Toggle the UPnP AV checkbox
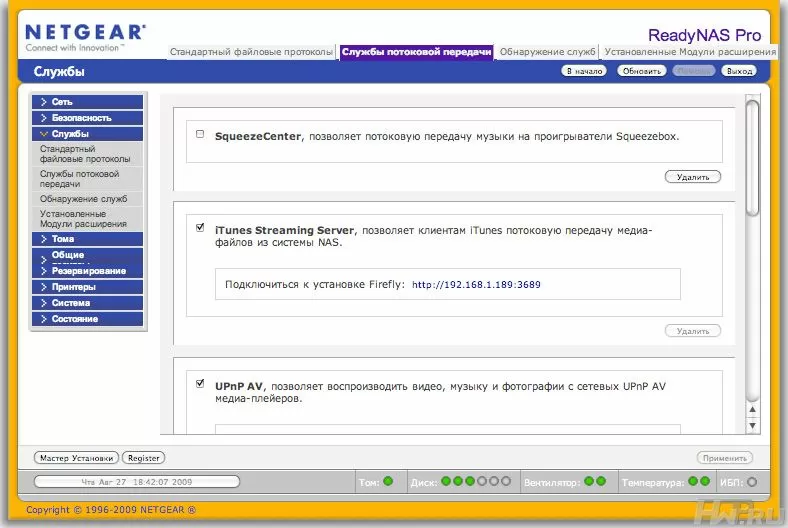 [x=200, y=384]
